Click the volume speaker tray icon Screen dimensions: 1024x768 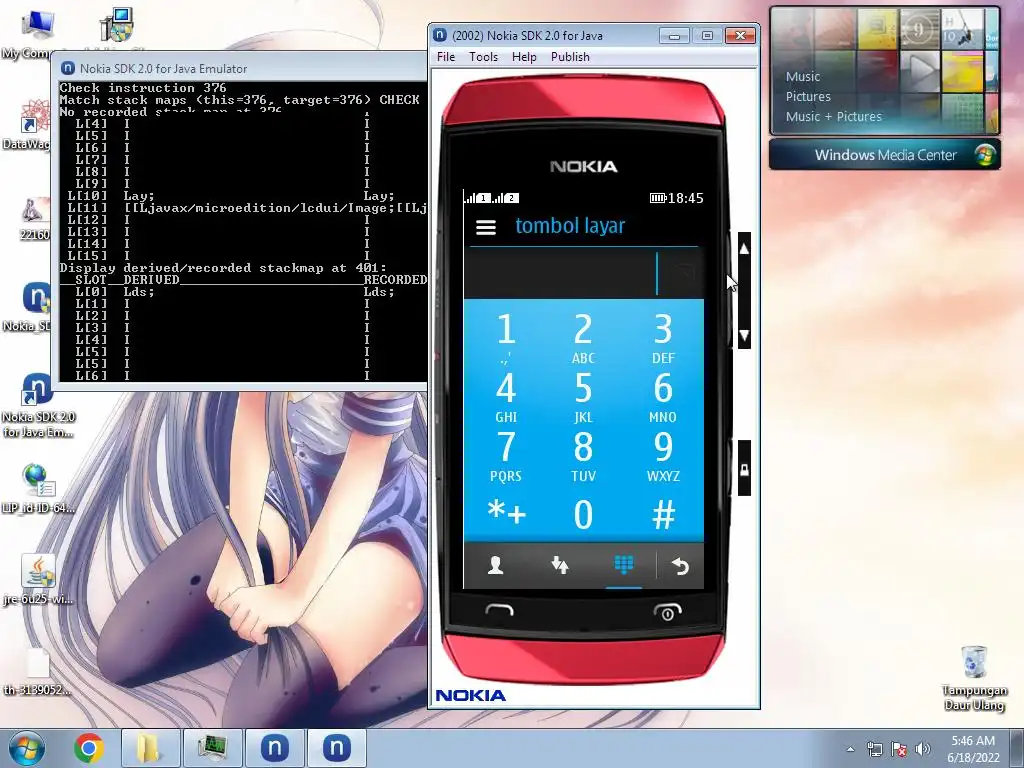(923, 749)
